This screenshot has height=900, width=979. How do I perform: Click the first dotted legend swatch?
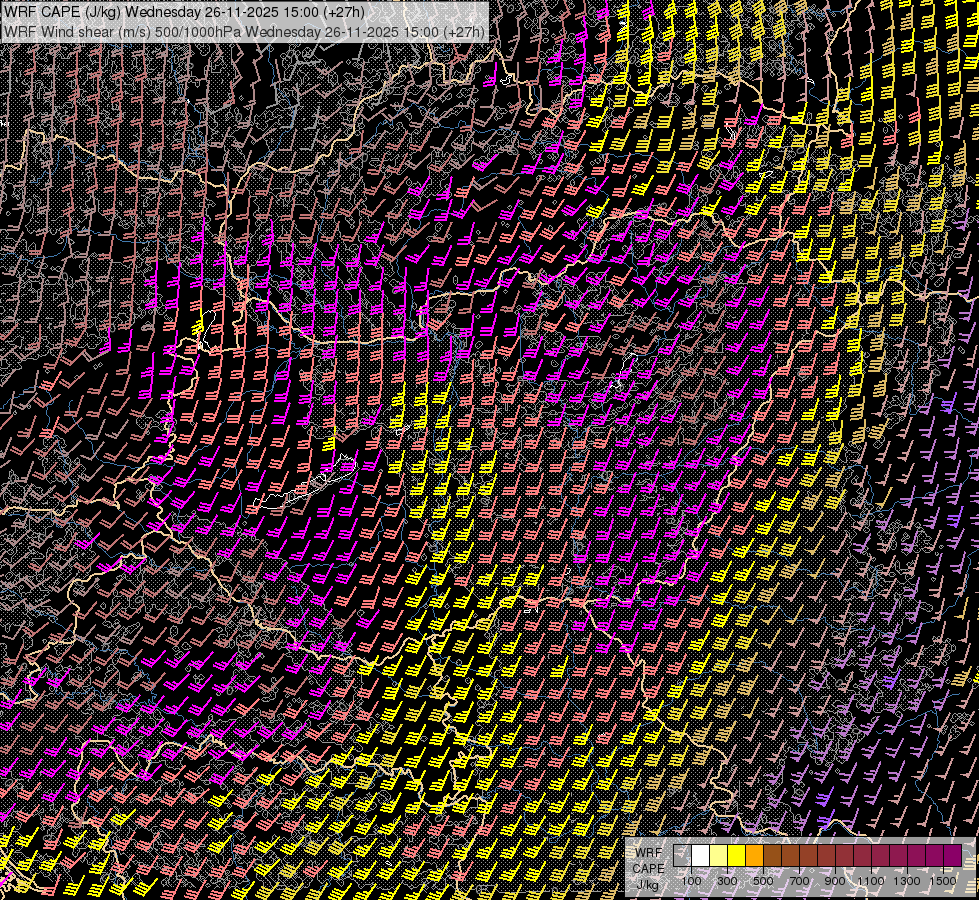coord(683,855)
